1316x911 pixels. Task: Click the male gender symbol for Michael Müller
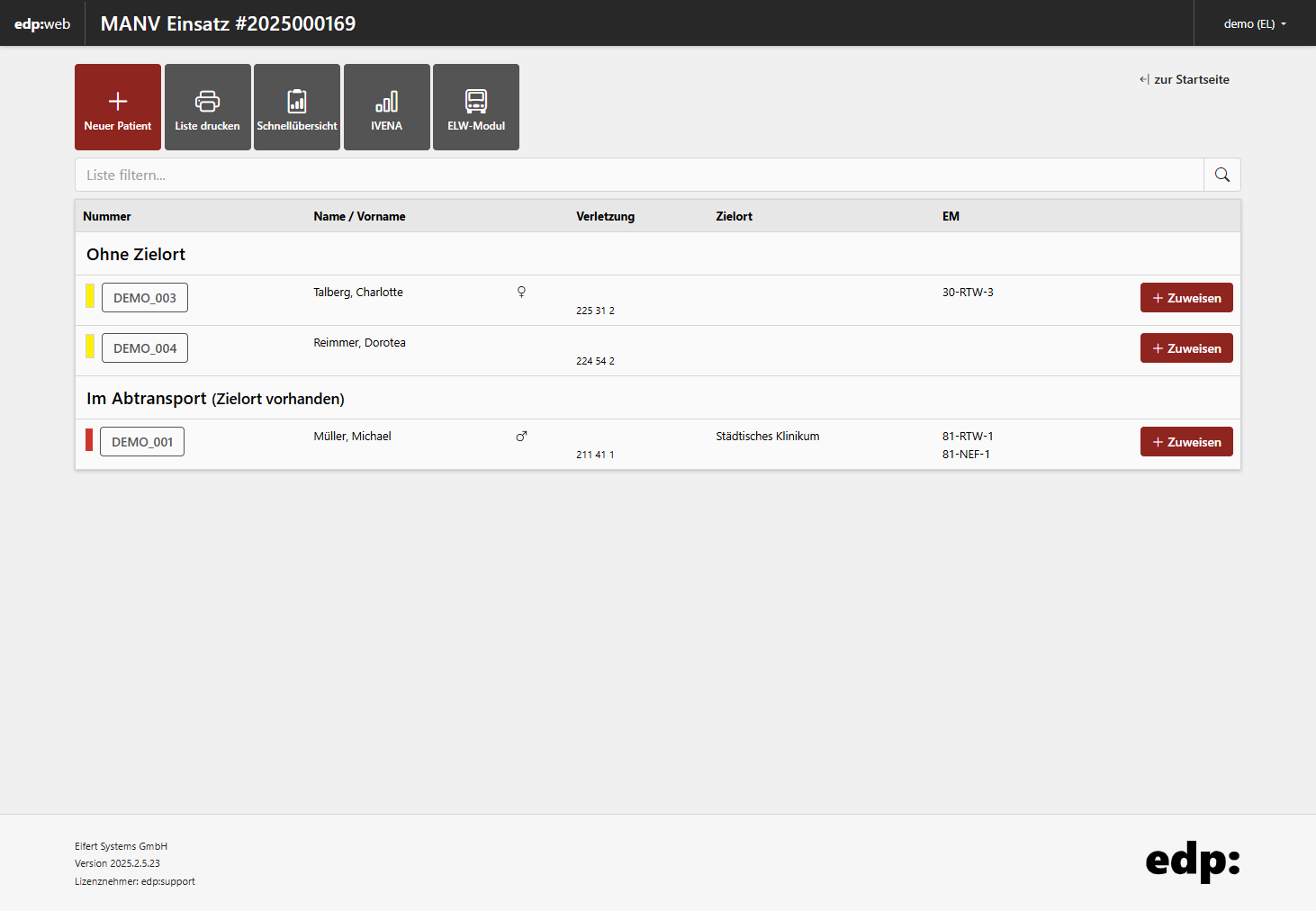click(521, 437)
